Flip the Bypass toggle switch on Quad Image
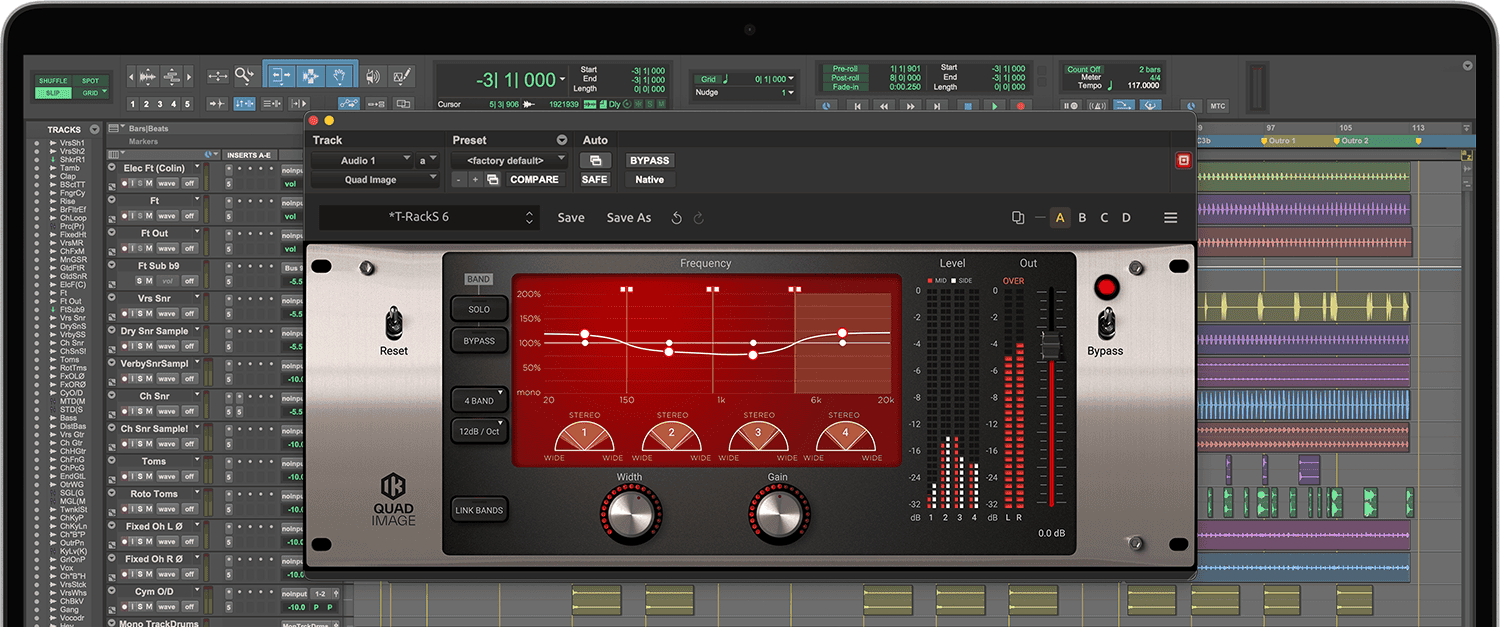Viewport: 1500px width, 627px height. pos(1105,323)
